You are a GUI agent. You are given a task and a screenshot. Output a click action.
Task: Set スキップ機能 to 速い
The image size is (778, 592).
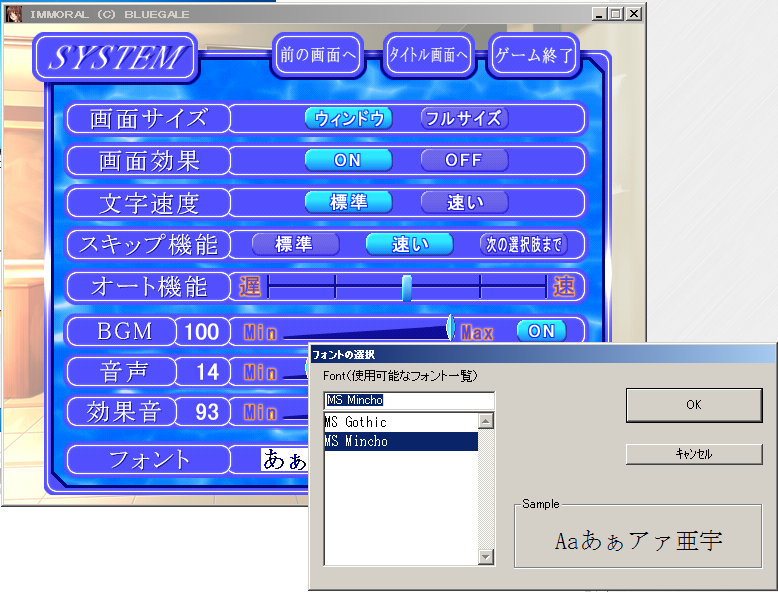coord(409,244)
